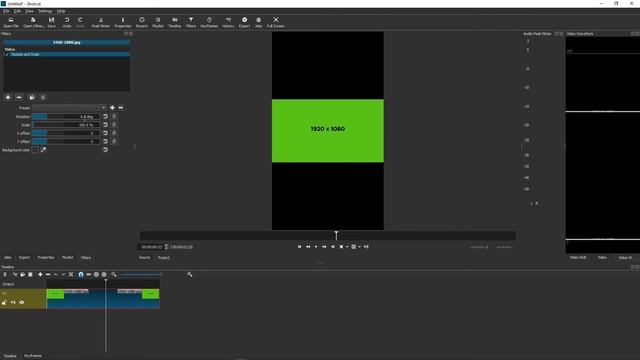Open the Help menu
The height and width of the screenshot is (360, 640).
tap(61, 11)
